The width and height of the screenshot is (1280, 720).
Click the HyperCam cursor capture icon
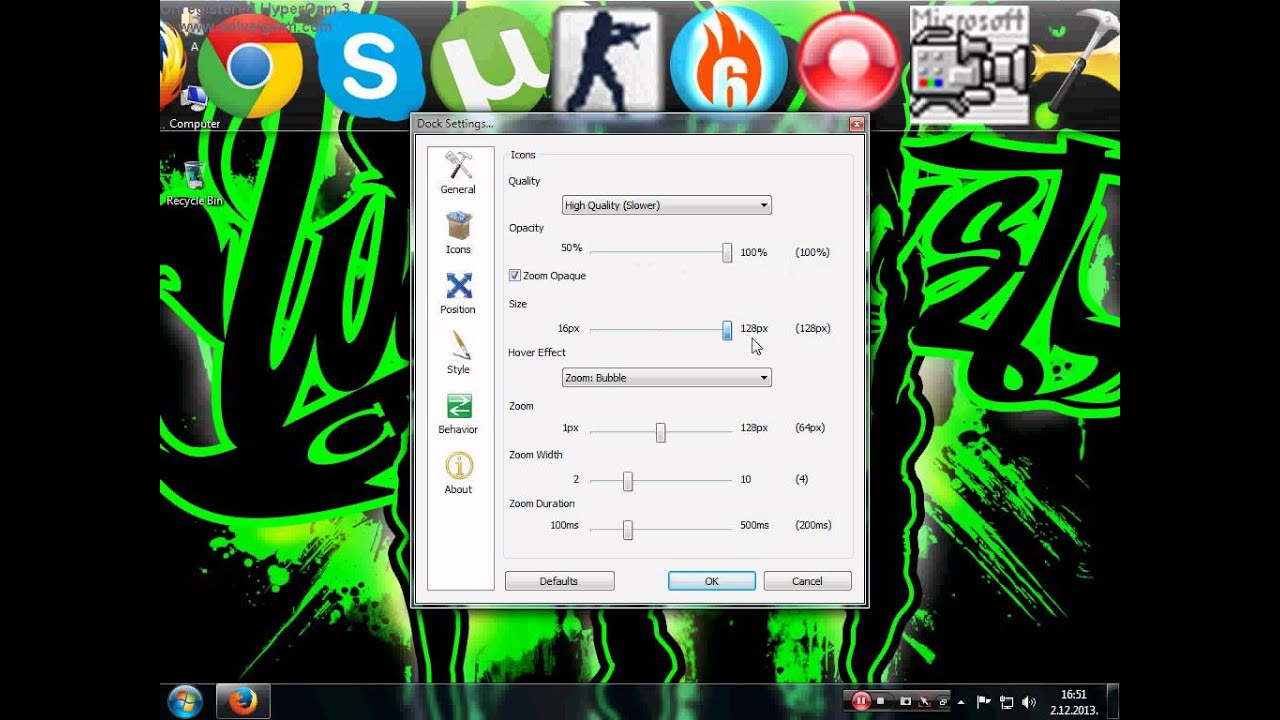tap(924, 702)
